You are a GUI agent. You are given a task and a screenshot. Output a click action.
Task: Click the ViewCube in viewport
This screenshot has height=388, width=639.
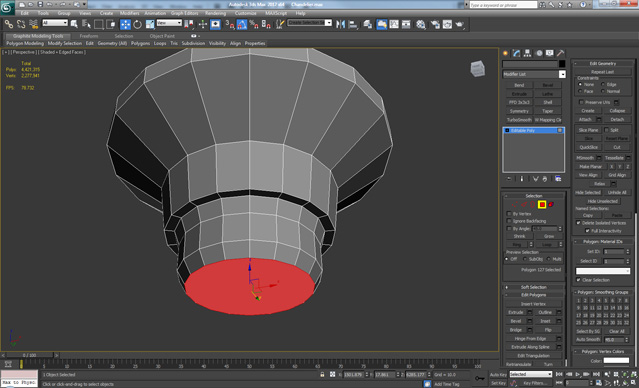[478, 68]
